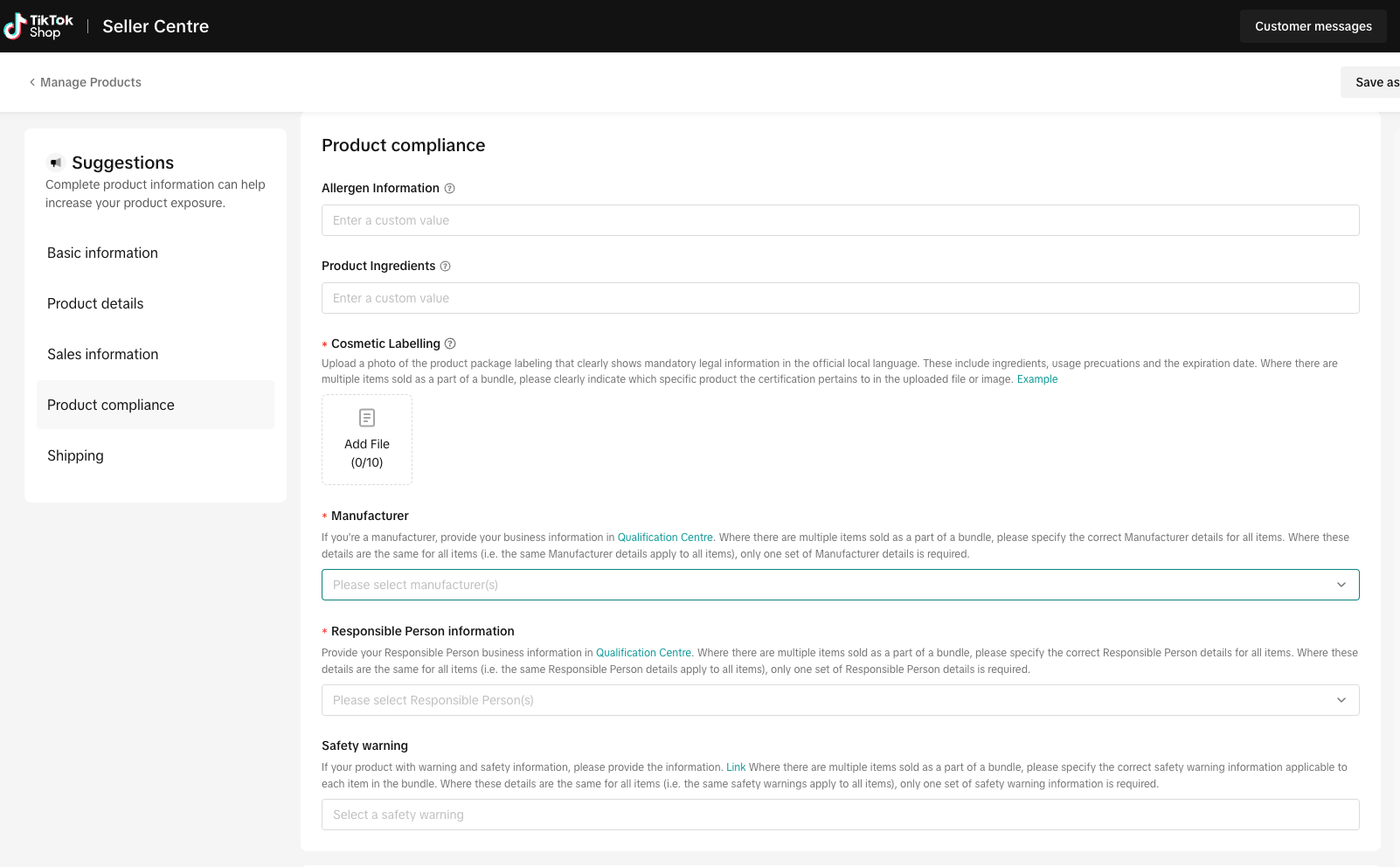Open the Select a safety warning field
The image size is (1400, 867).
[840, 815]
